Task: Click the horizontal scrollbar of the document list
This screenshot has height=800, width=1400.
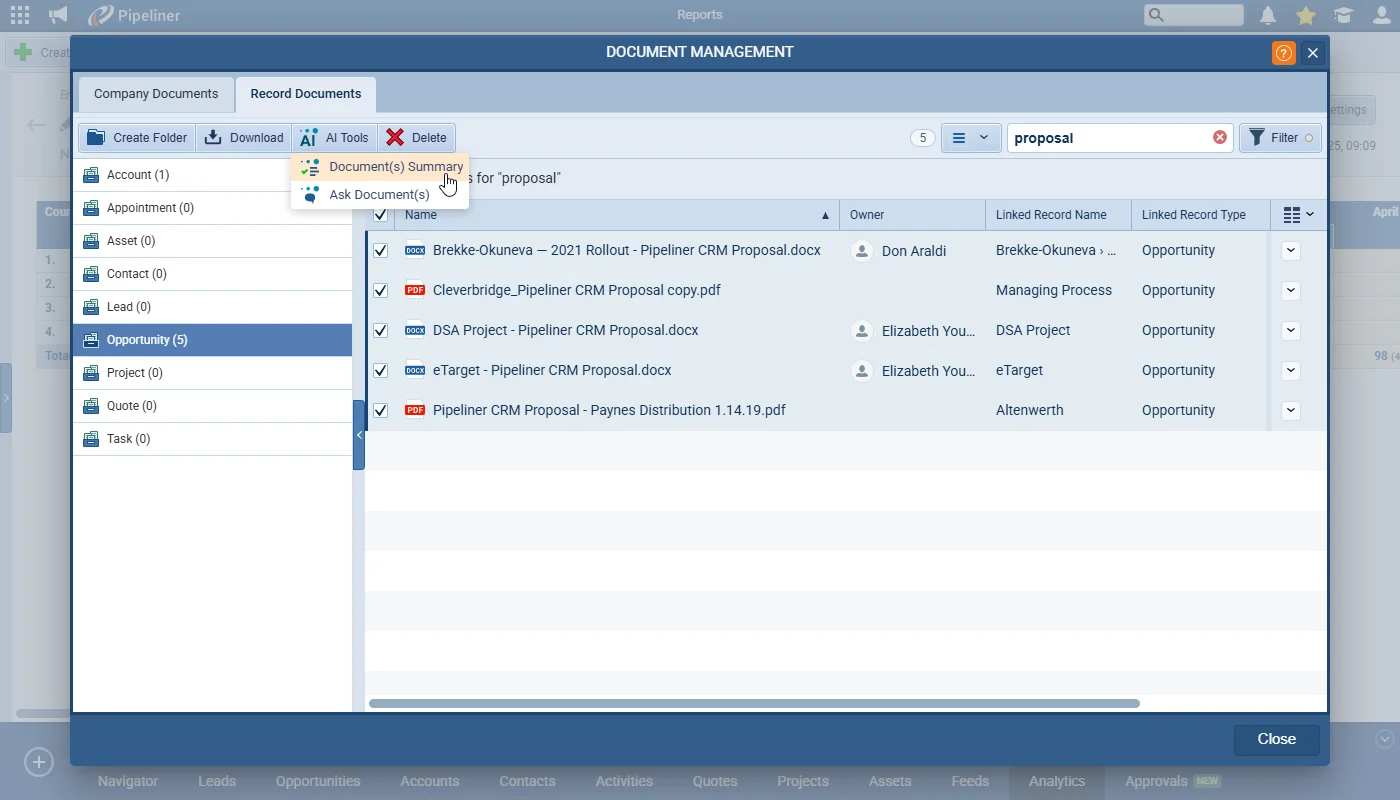Action: pos(754,704)
